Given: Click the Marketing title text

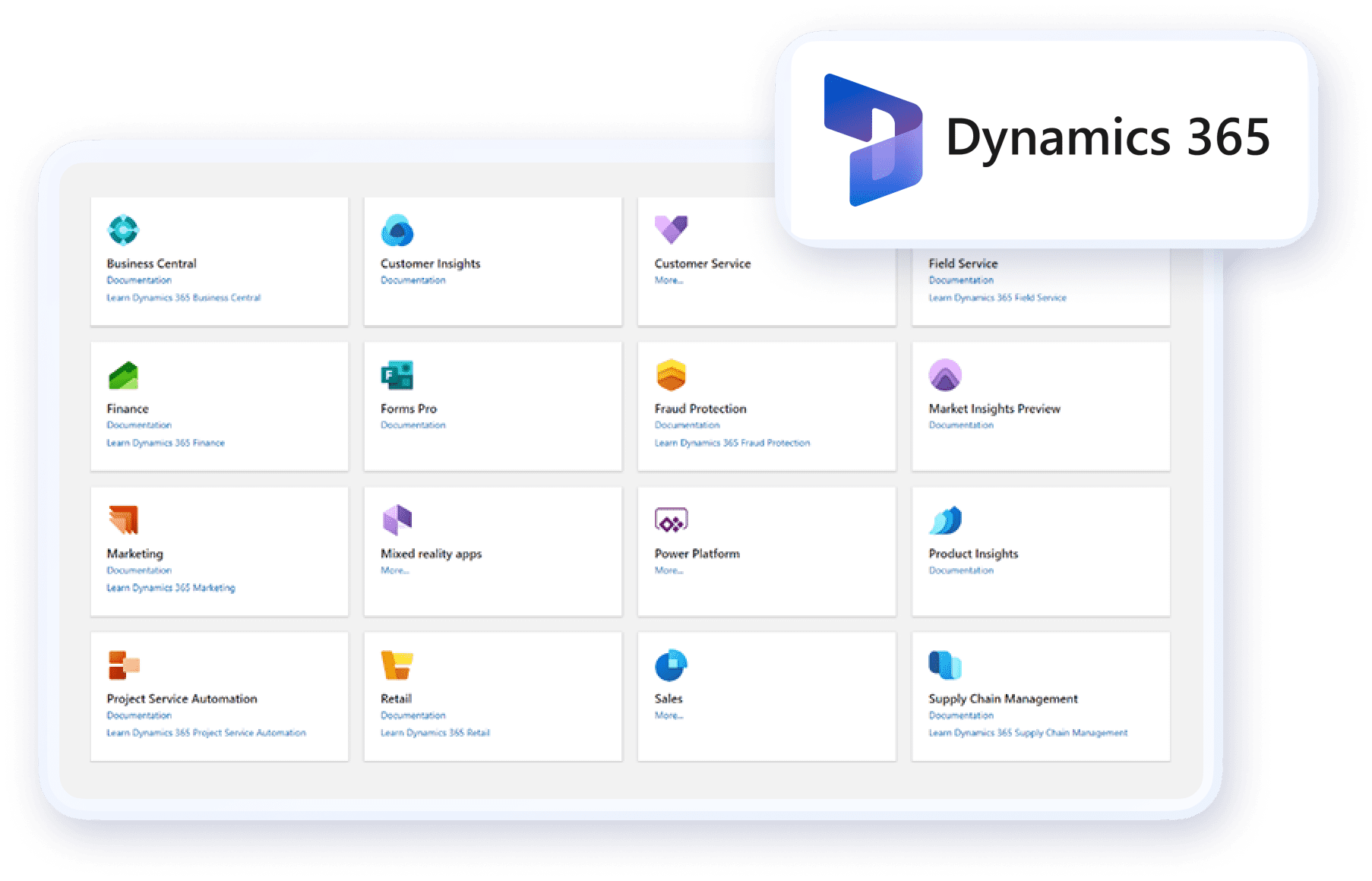Looking at the screenshot, I should (134, 554).
